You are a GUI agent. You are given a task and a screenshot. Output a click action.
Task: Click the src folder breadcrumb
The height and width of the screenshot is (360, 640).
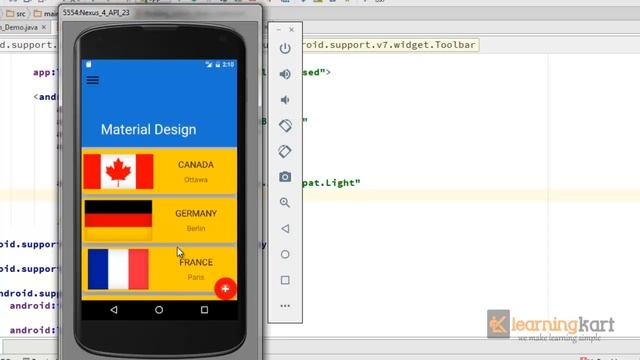click(x=16, y=14)
